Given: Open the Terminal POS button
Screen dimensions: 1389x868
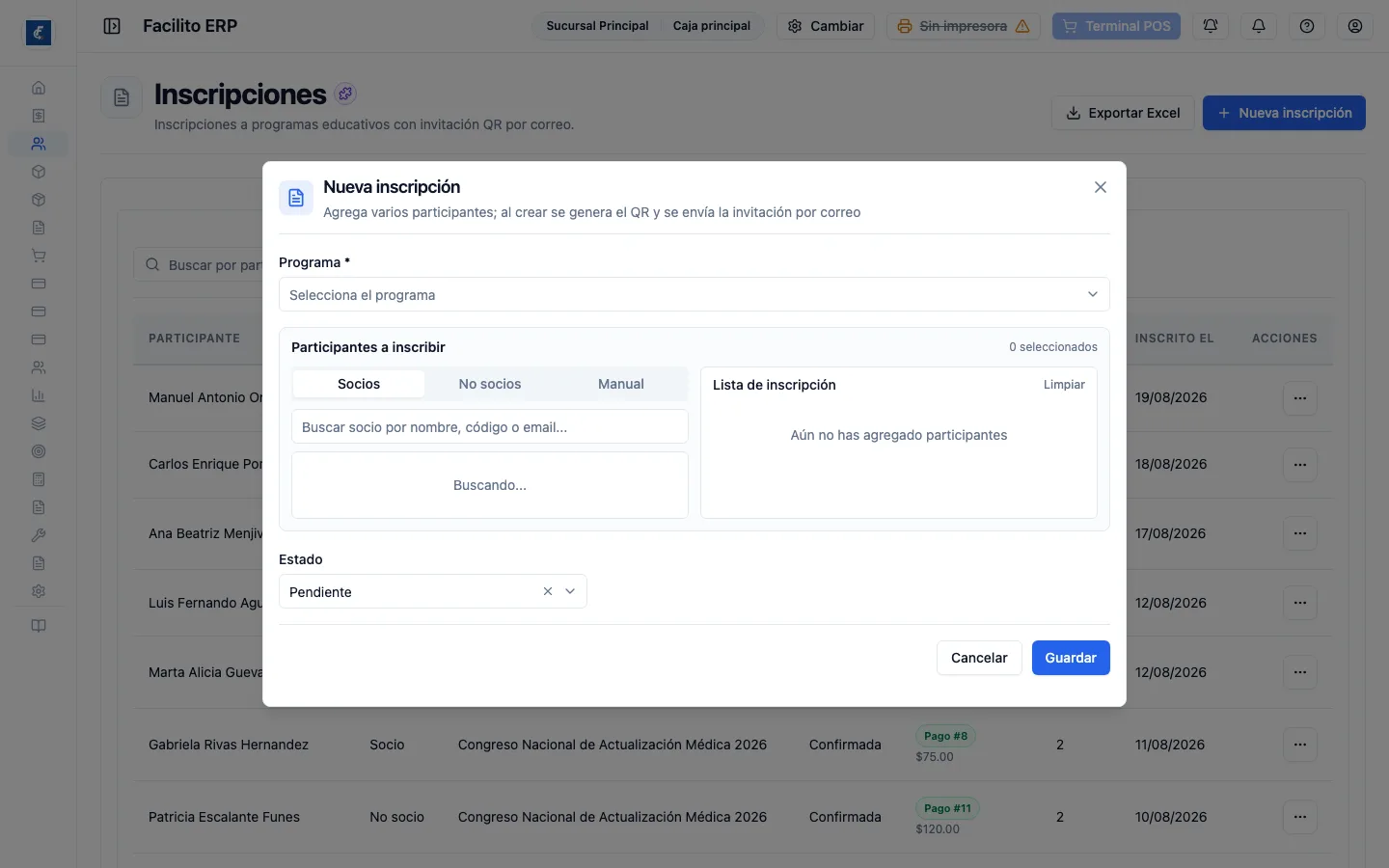Looking at the screenshot, I should click(1117, 26).
